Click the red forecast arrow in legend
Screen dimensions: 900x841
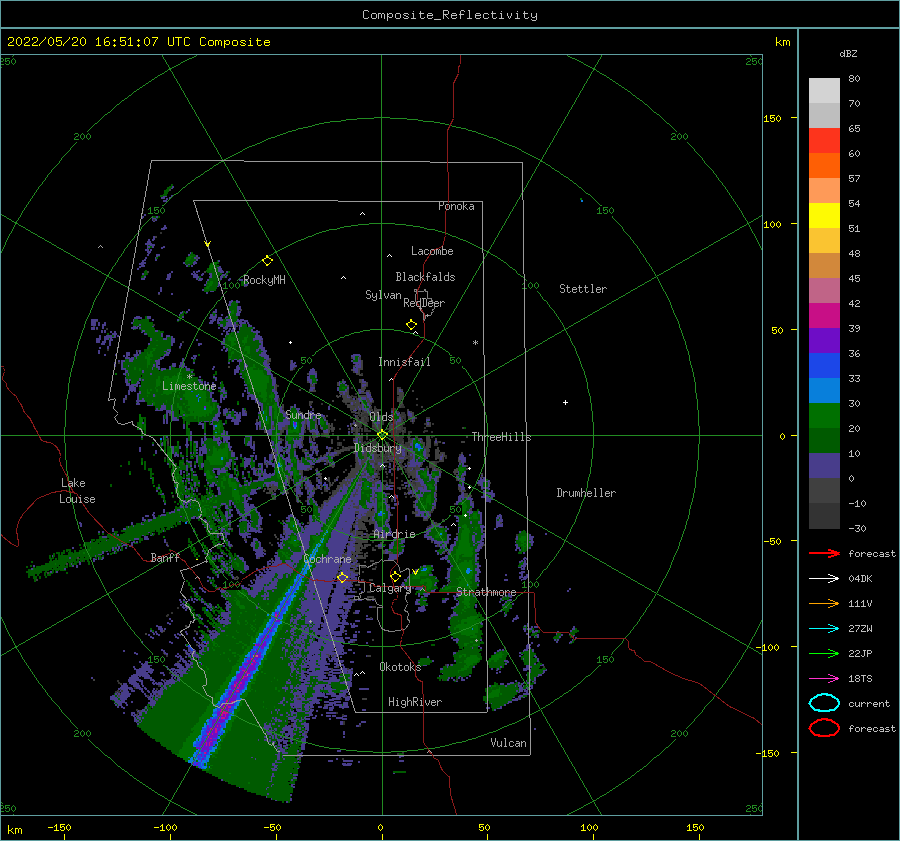pos(824,553)
